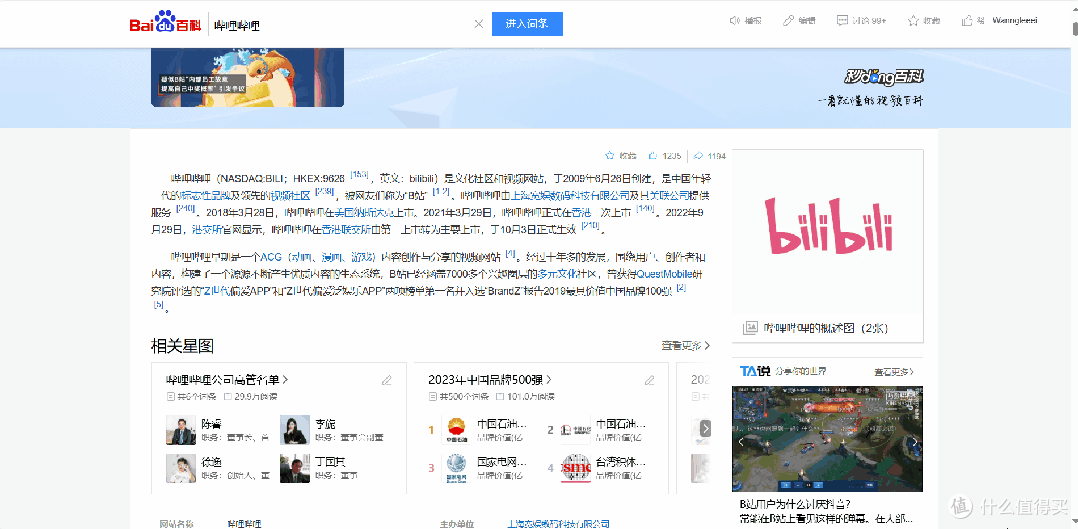The image size is (1078, 529).
Task: Click the tsmc logo ranked 4
Action: click(575, 468)
